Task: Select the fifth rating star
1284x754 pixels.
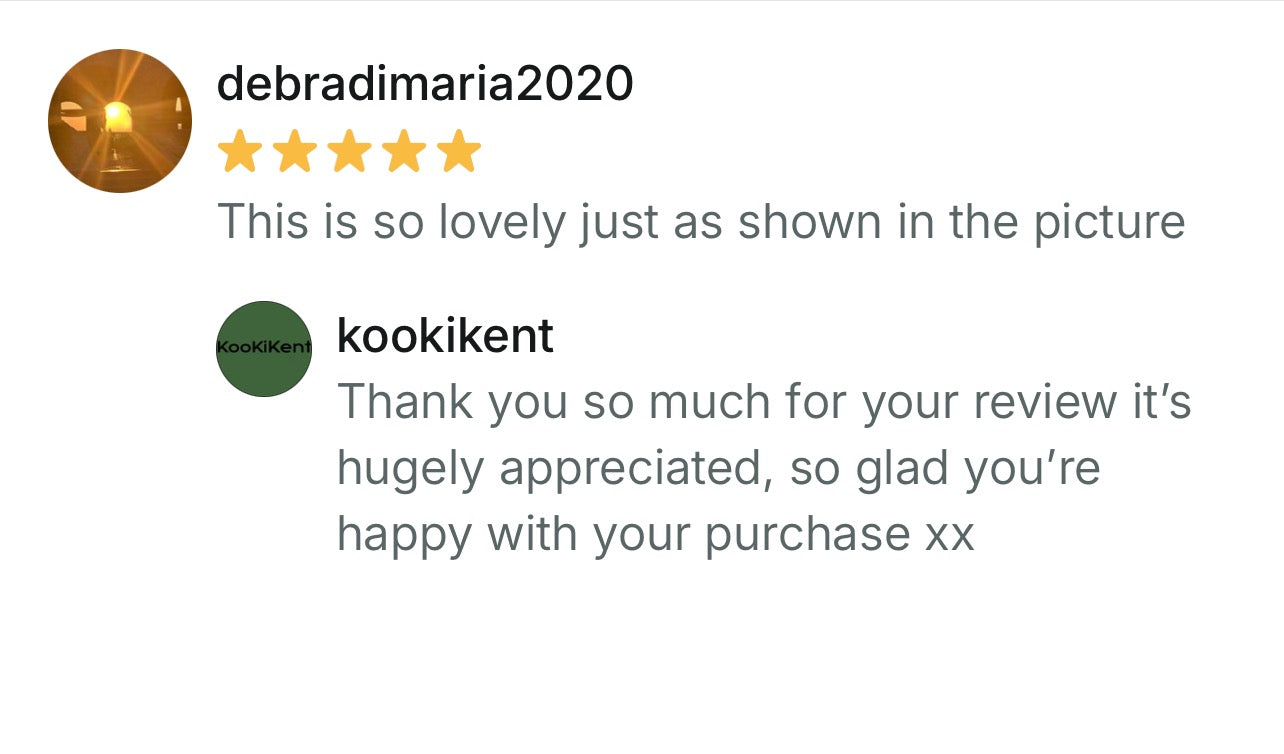Action: point(459,152)
